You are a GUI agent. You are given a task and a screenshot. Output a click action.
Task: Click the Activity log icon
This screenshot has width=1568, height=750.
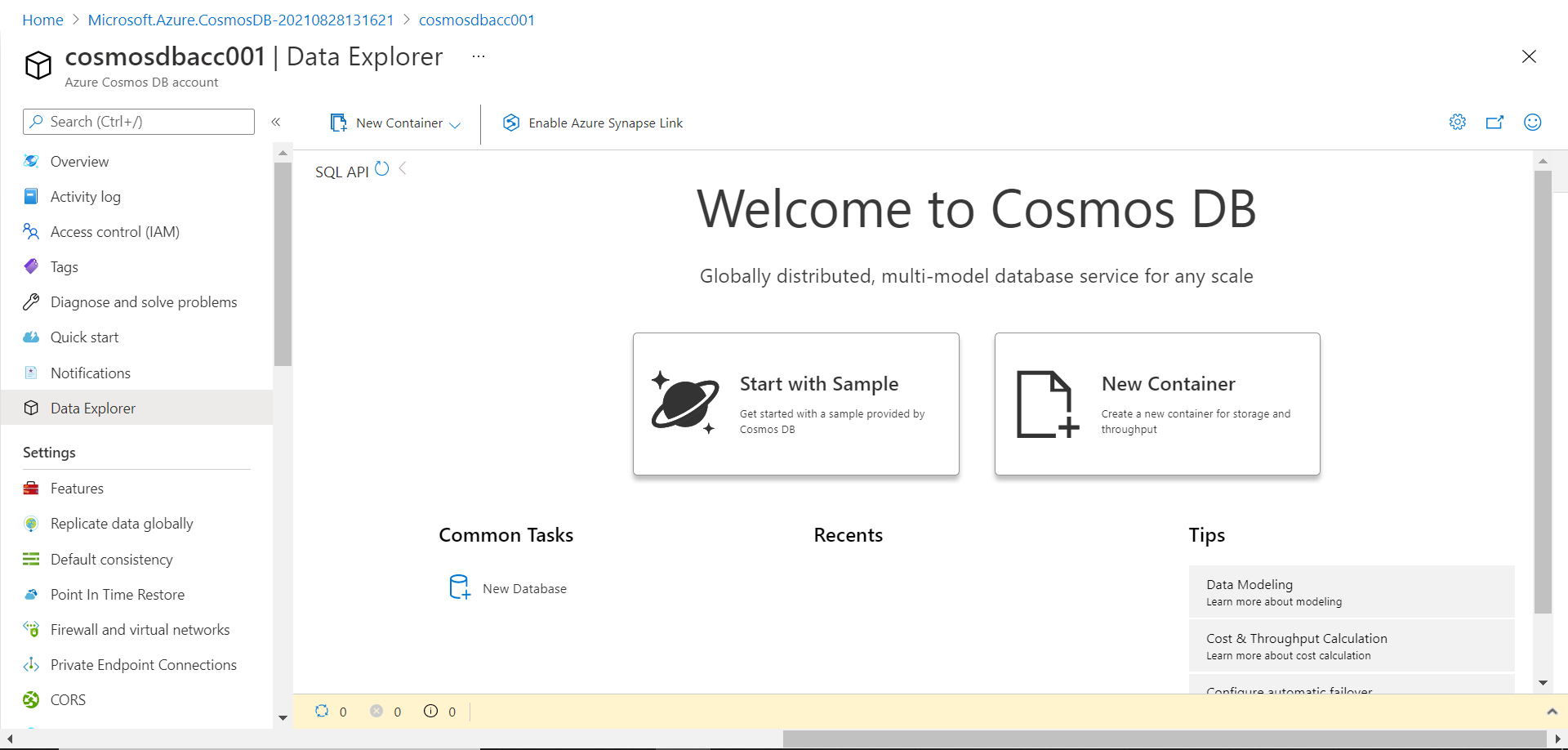pyautogui.click(x=31, y=196)
